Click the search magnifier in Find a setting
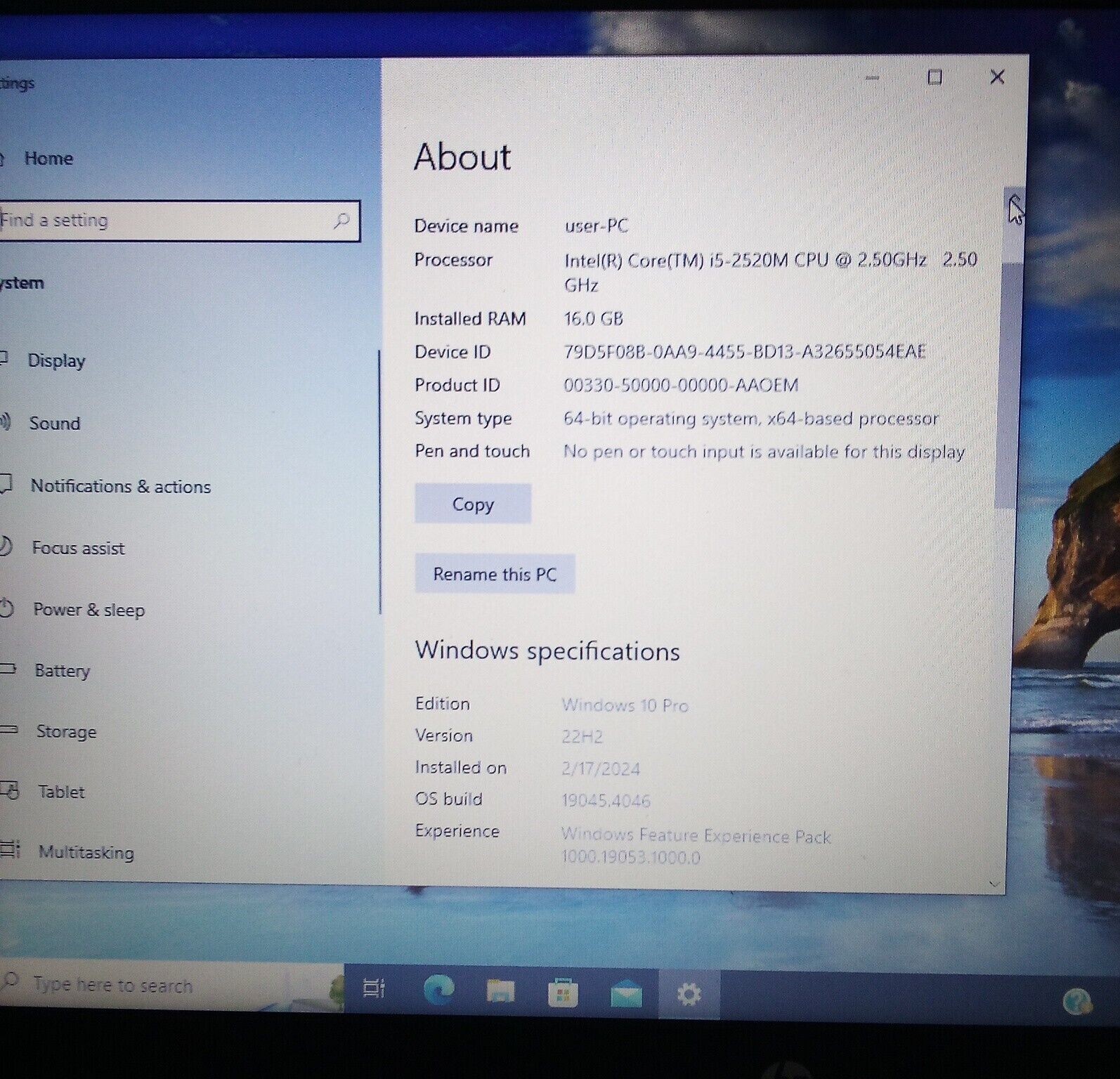Viewport: 1120px width, 1079px height. 341,221
